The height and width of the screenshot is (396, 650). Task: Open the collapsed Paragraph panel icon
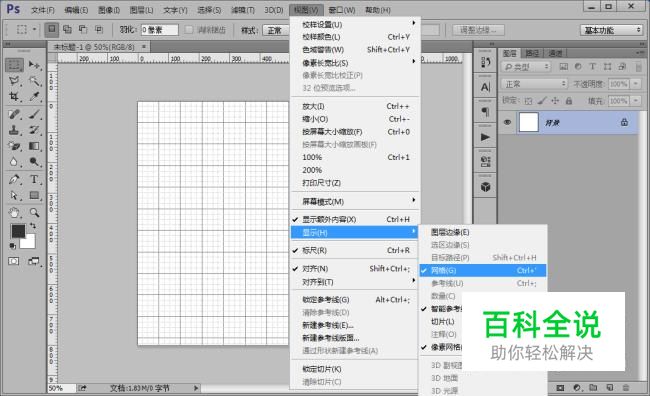click(485, 112)
